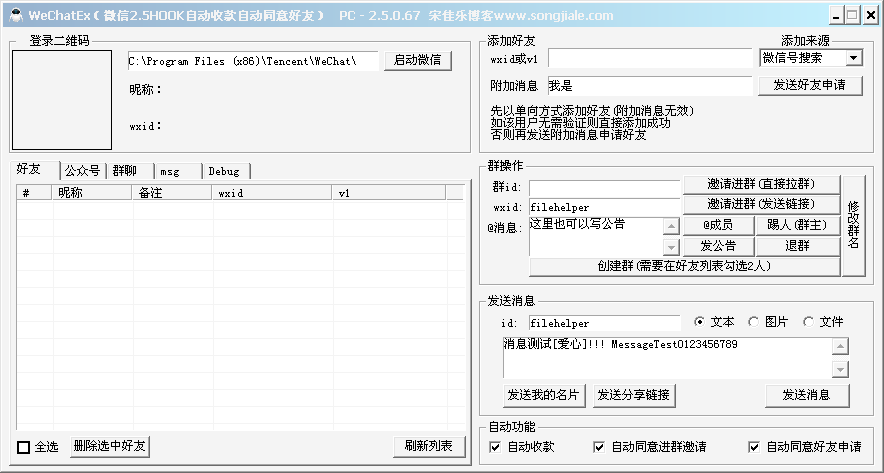Image resolution: width=884 pixels, height=473 pixels.
Task: Click 刷新列表 button
Action: point(429,446)
